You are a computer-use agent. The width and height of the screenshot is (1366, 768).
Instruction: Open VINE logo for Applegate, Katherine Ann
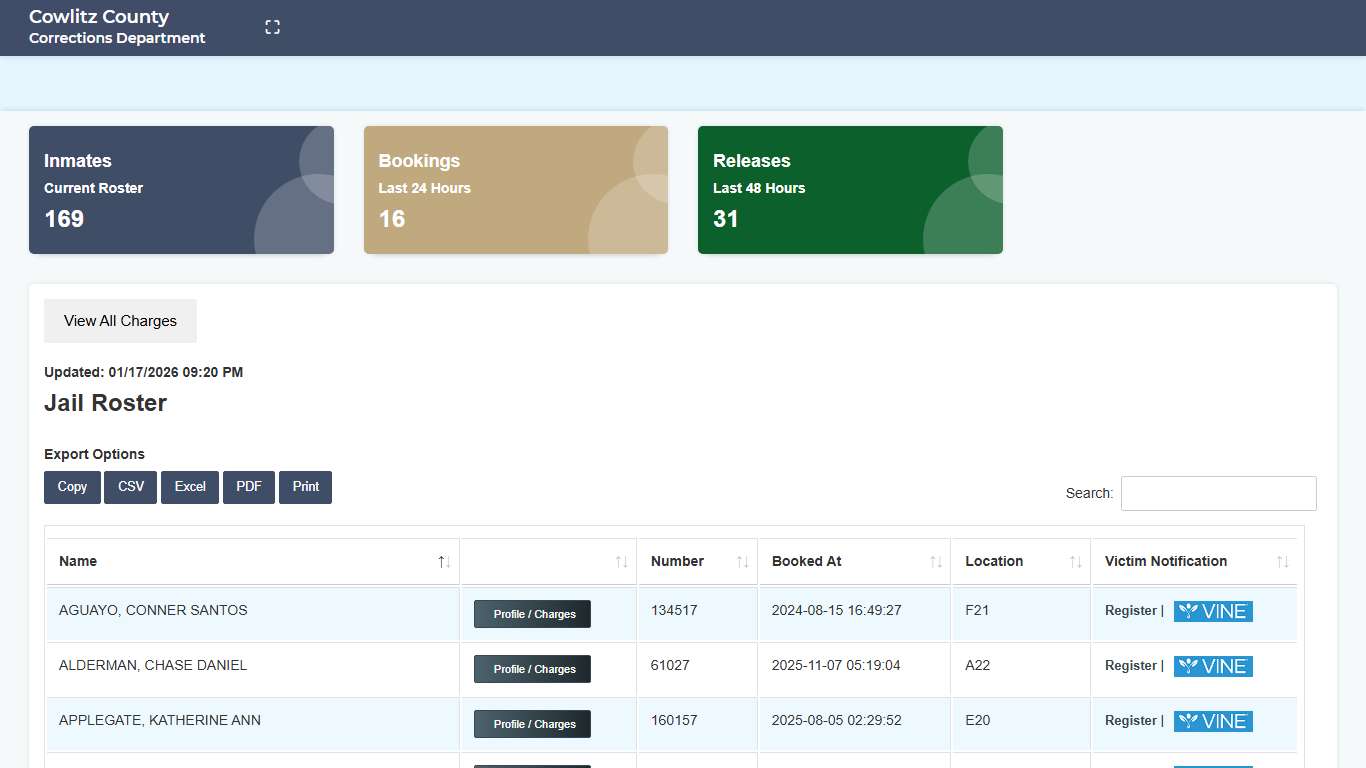(1213, 721)
